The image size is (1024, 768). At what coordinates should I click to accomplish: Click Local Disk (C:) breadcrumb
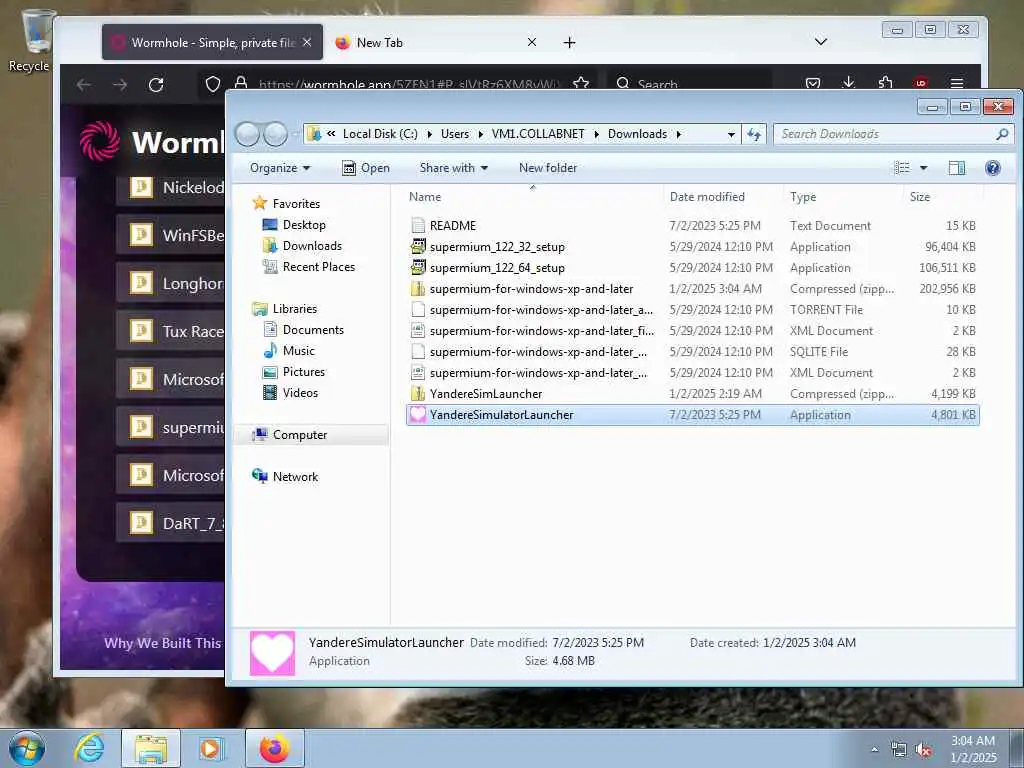(x=380, y=134)
